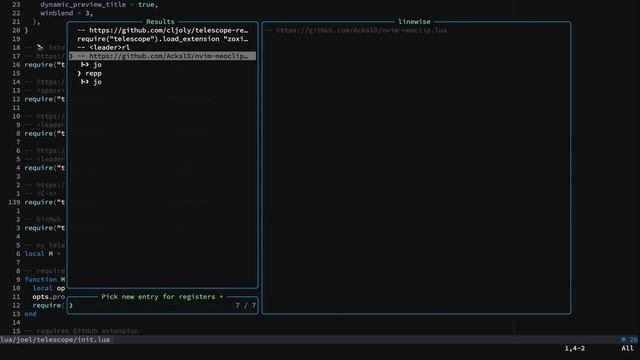Screen dimensions: 640x360
Task: Choose the "-- <leader>rl" result
Action: coord(104,47)
